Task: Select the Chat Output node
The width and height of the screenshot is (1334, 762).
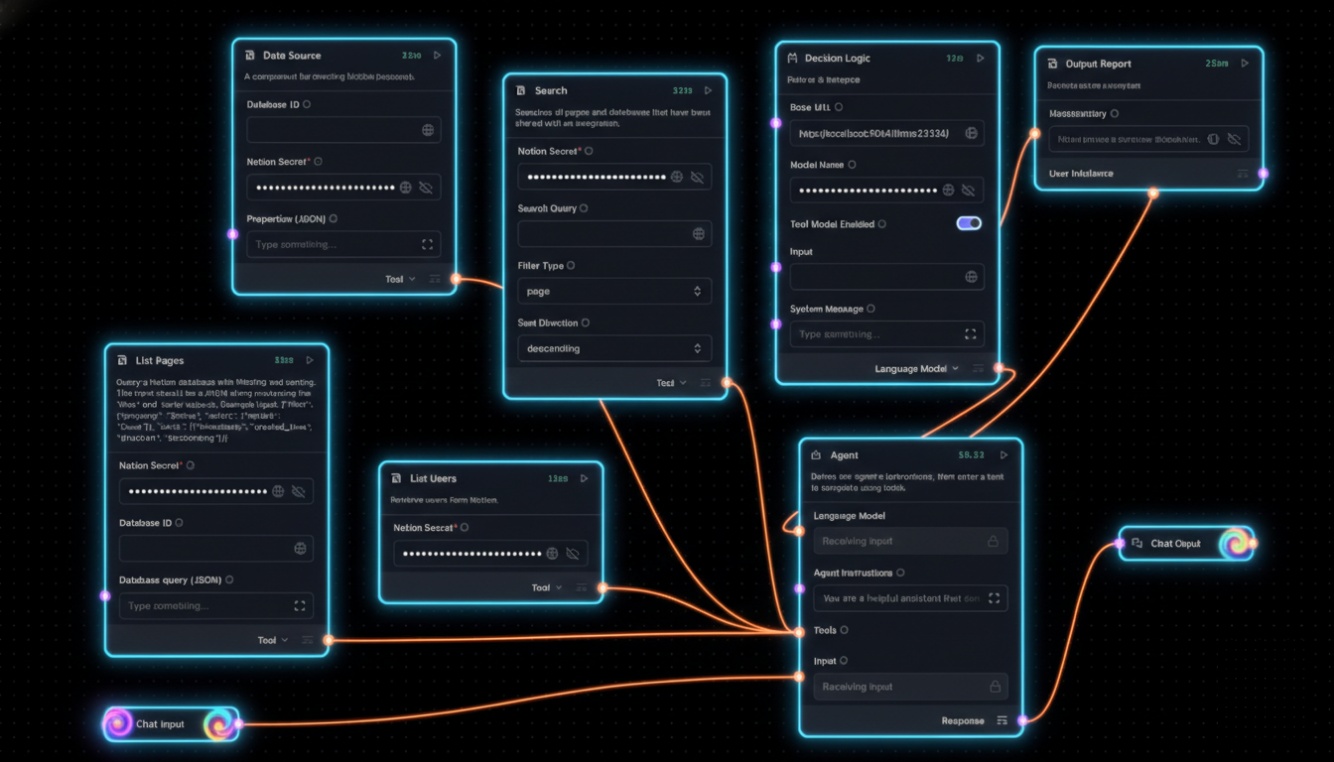Action: pyautogui.click(x=1175, y=544)
